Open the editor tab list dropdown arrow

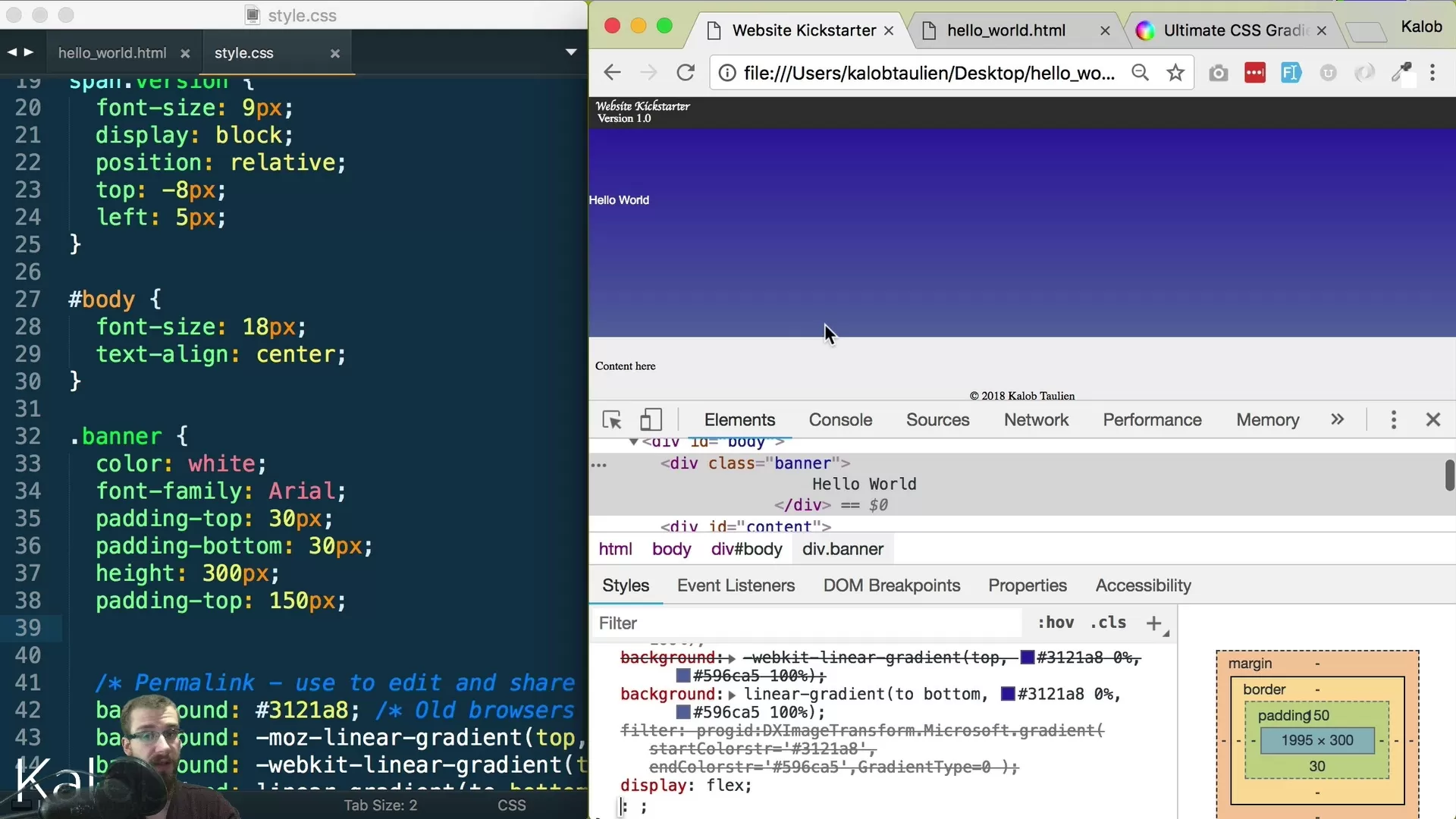click(x=571, y=52)
